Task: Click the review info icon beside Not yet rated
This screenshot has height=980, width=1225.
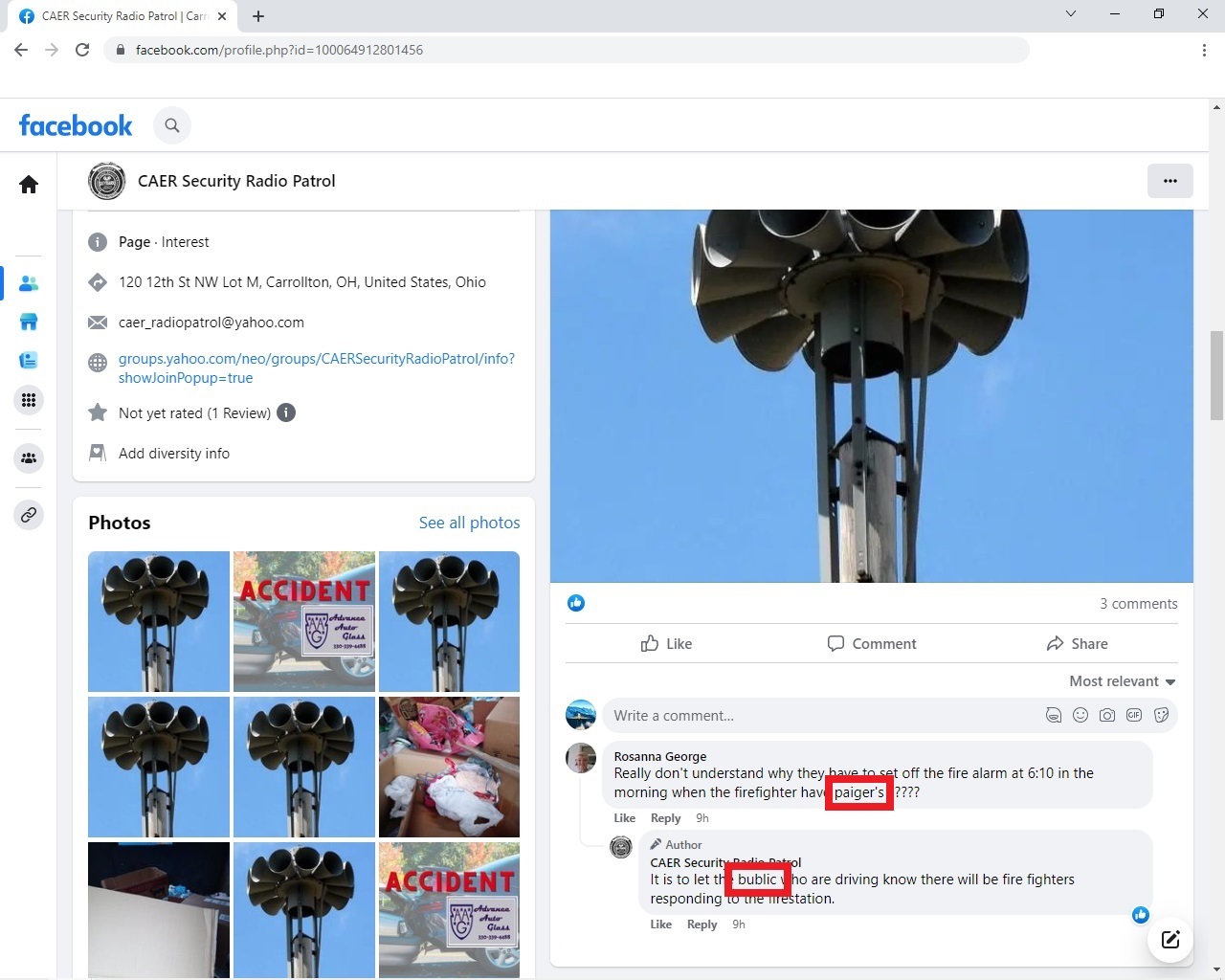Action: [286, 412]
